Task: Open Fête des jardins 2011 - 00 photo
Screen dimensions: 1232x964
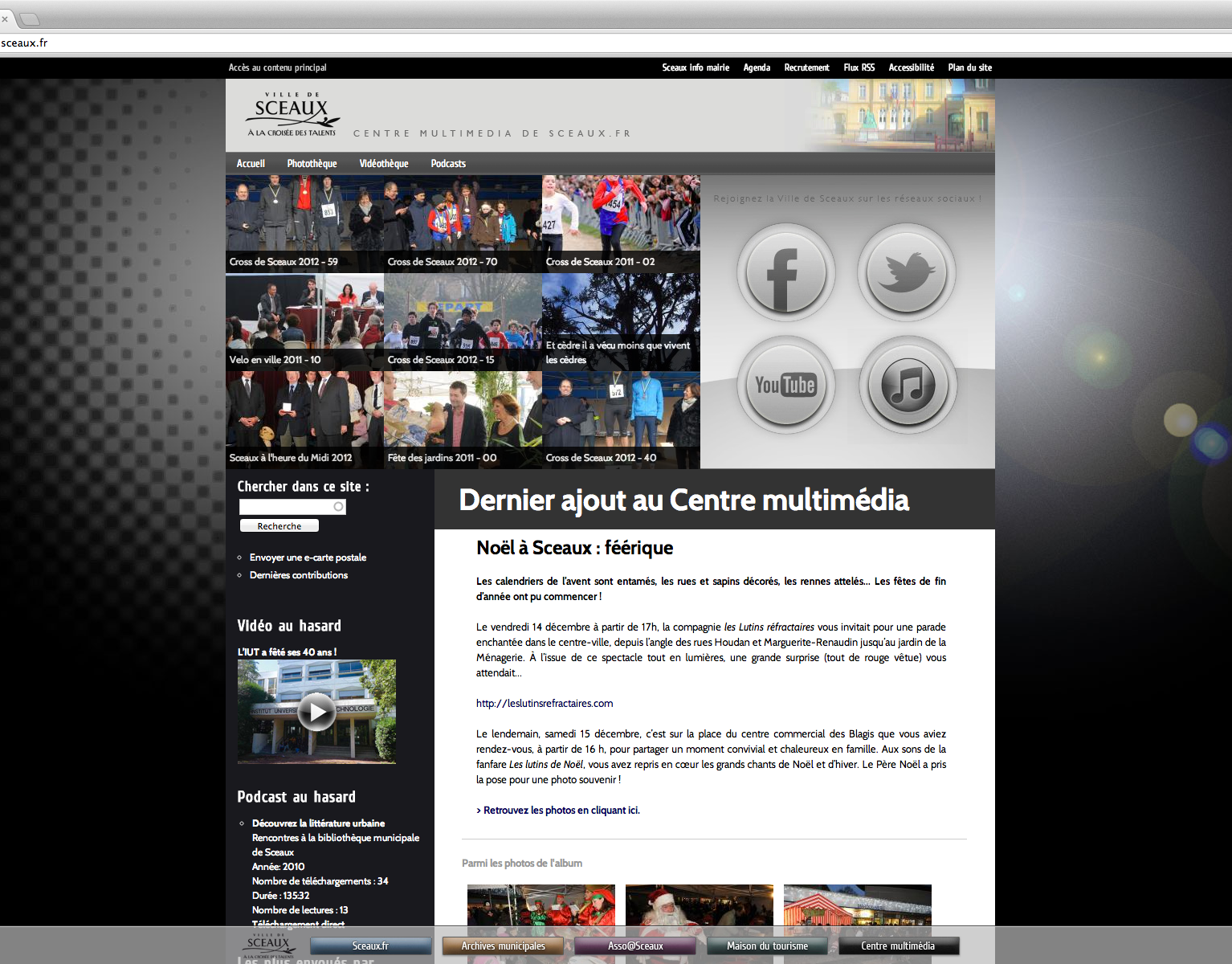Action: (463, 419)
